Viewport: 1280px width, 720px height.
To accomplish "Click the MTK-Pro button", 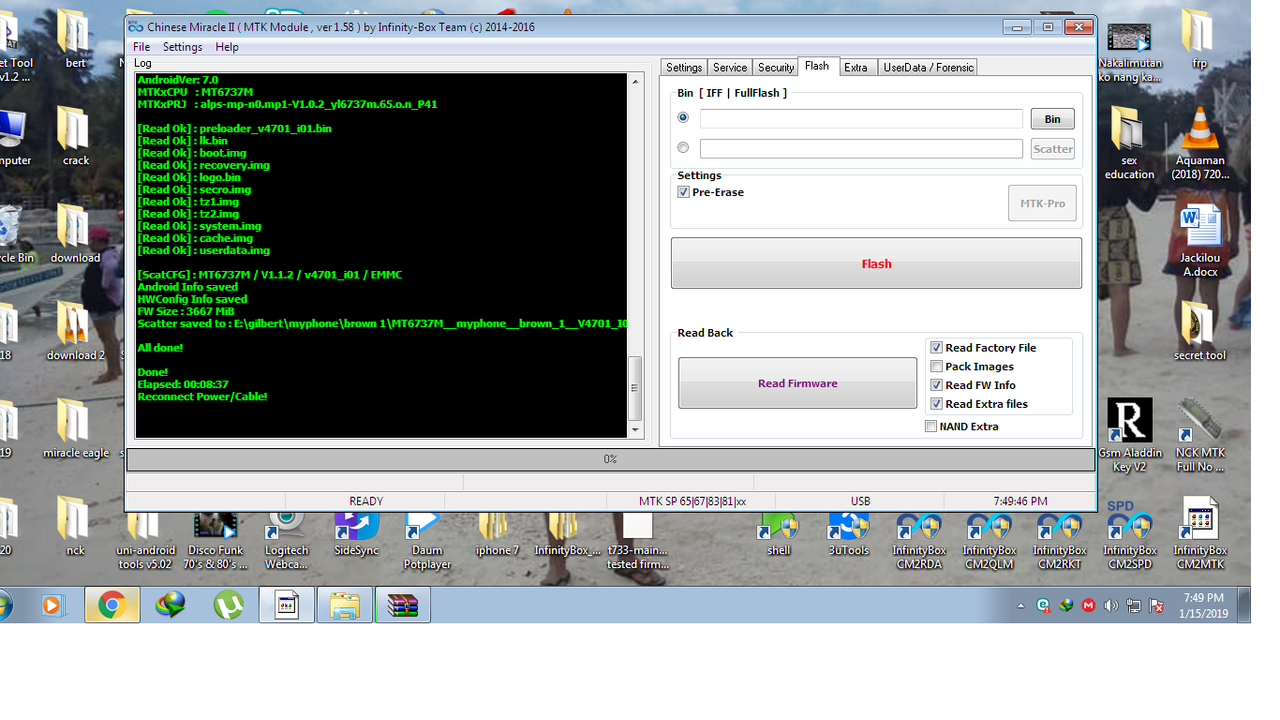I will point(1042,203).
